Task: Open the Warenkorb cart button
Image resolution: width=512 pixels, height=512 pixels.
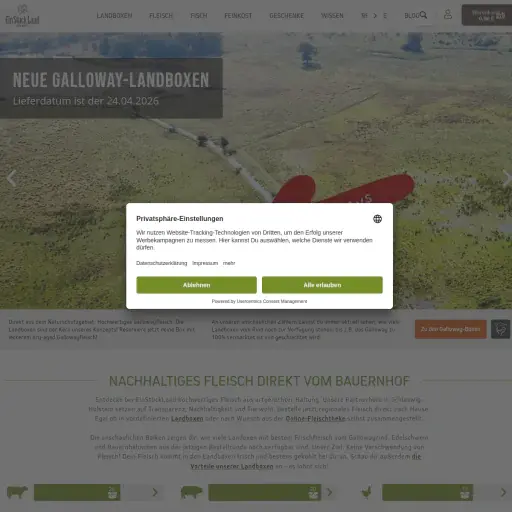Action: coord(487,15)
